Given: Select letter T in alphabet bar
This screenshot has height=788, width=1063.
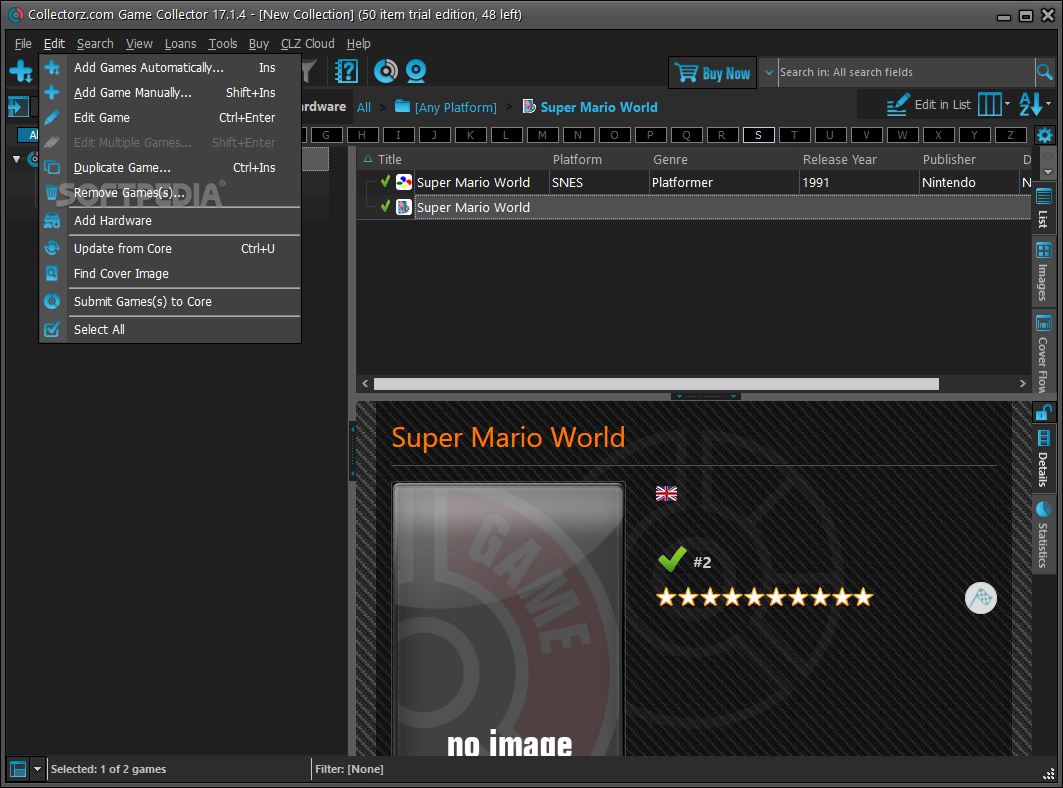Looking at the screenshot, I should [794, 135].
